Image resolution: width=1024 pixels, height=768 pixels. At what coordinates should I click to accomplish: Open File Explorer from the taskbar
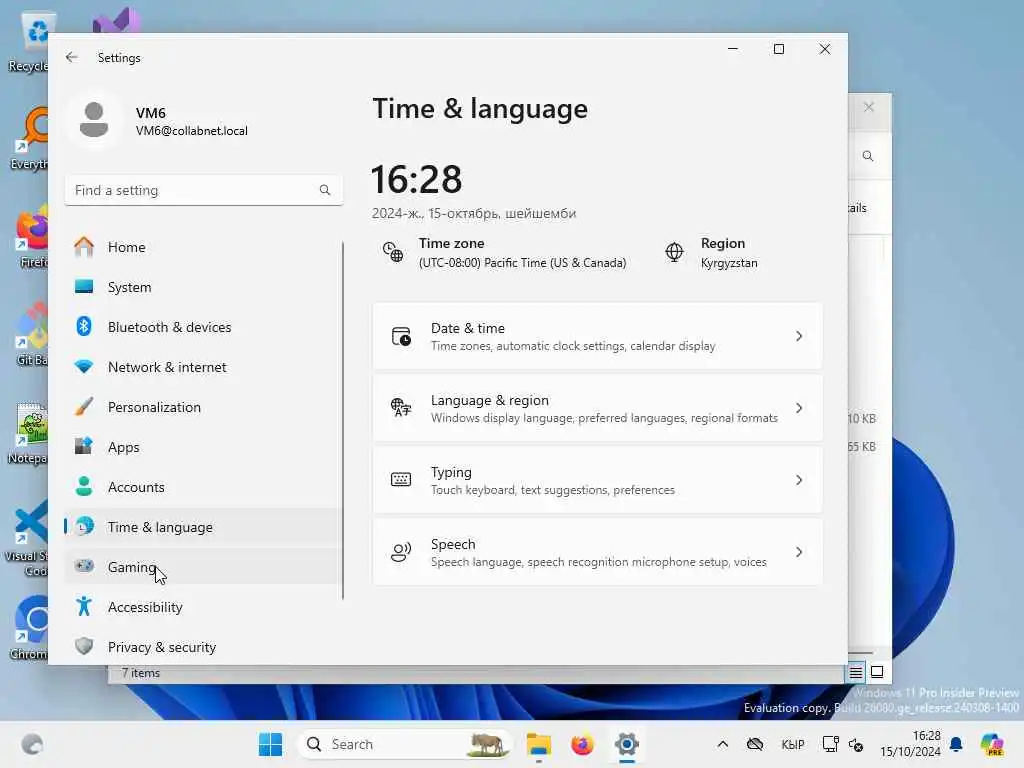point(539,744)
